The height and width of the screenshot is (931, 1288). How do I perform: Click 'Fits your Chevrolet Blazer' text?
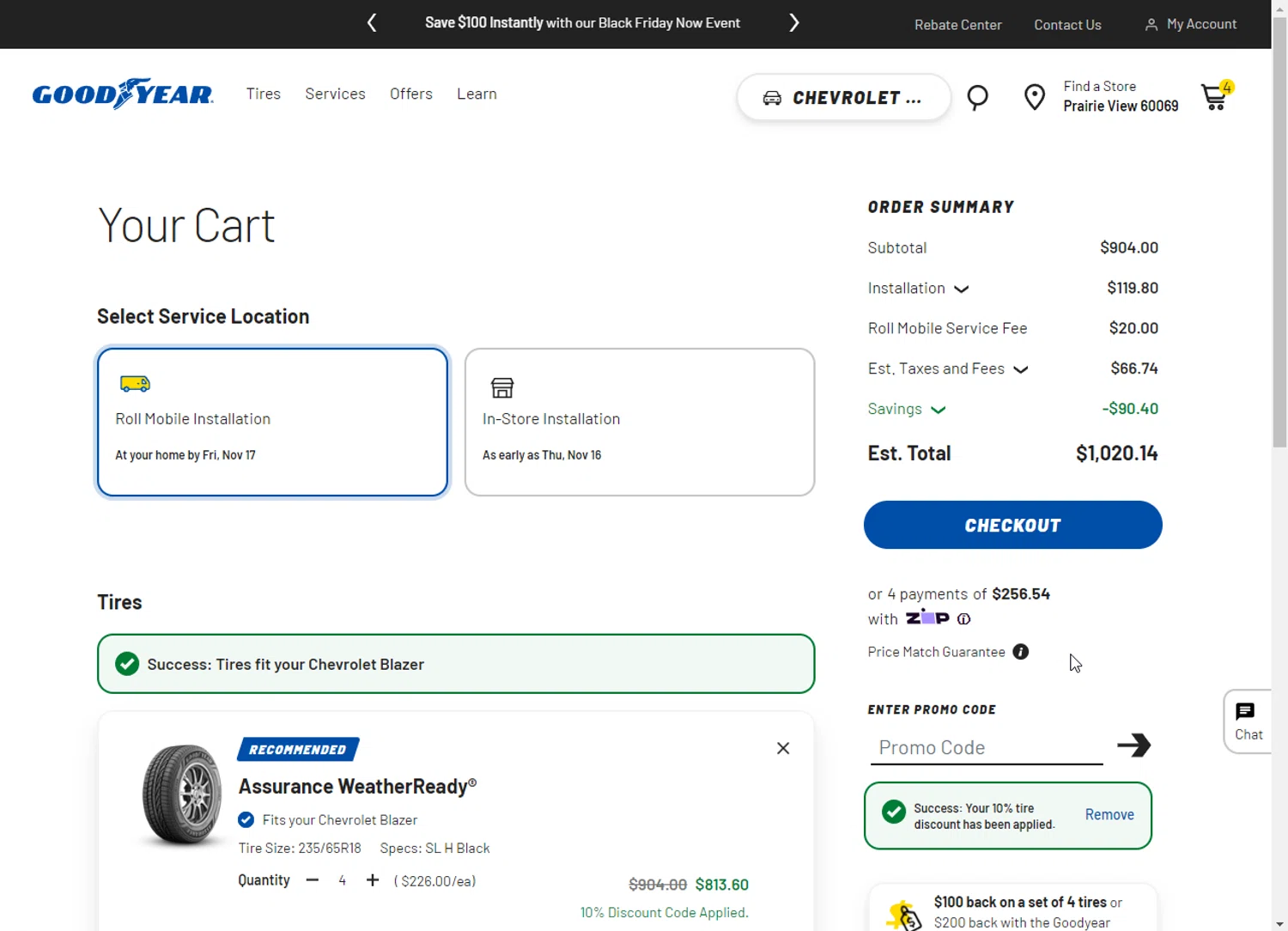tap(340, 820)
